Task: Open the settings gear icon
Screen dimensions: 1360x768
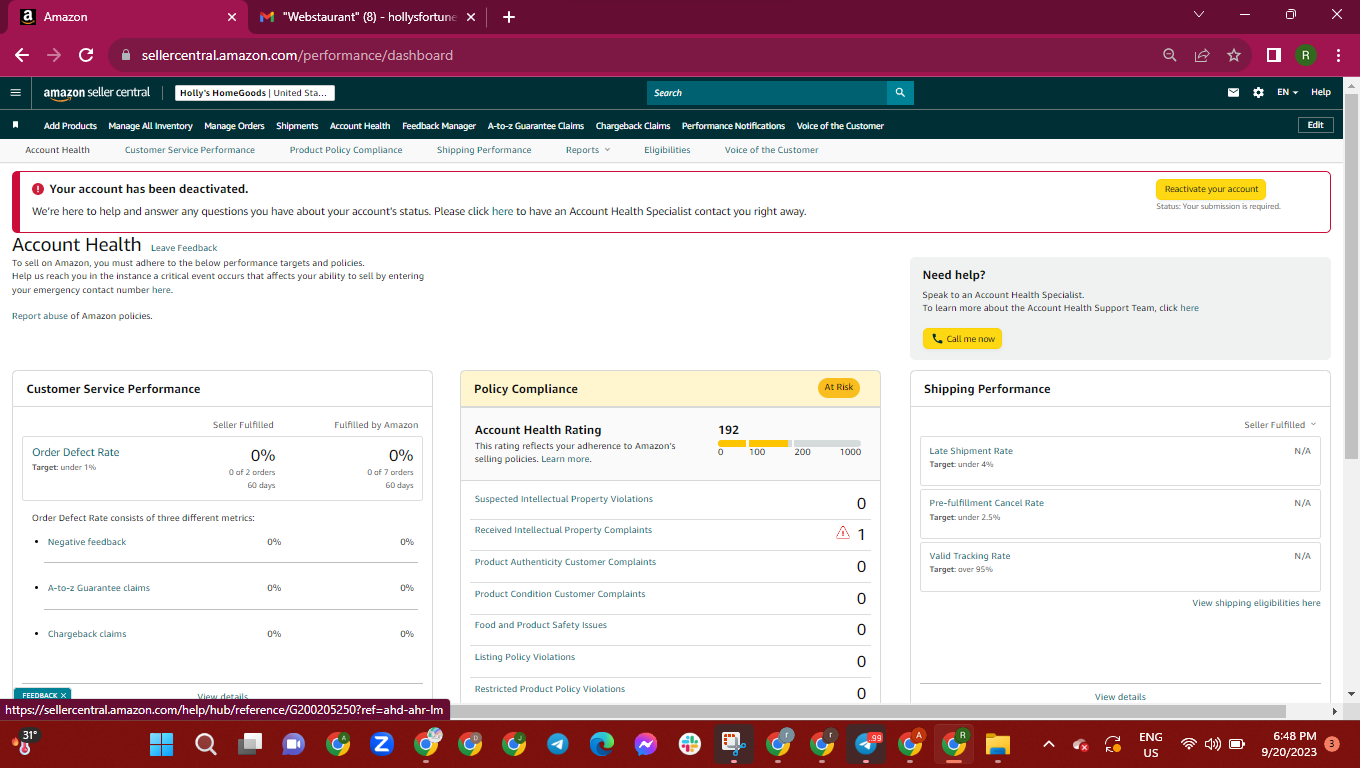Action: click(x=1258, y=93)
